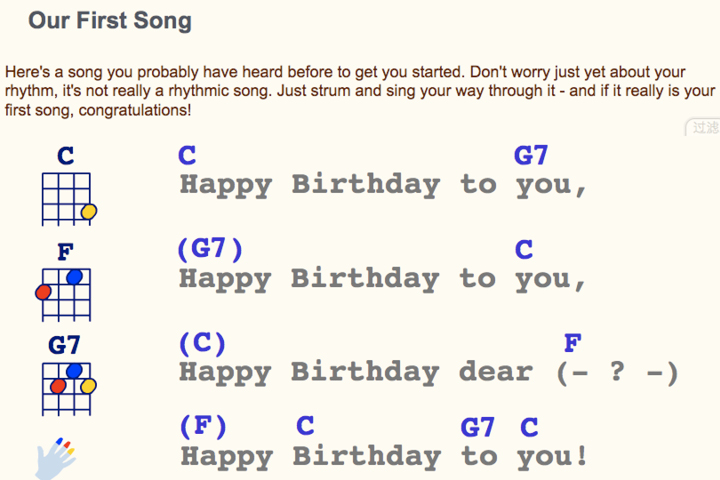Viewport: 720px width, 480px height.
Task: Click the F chord fretboard diagram
Action: click(64, 294)
